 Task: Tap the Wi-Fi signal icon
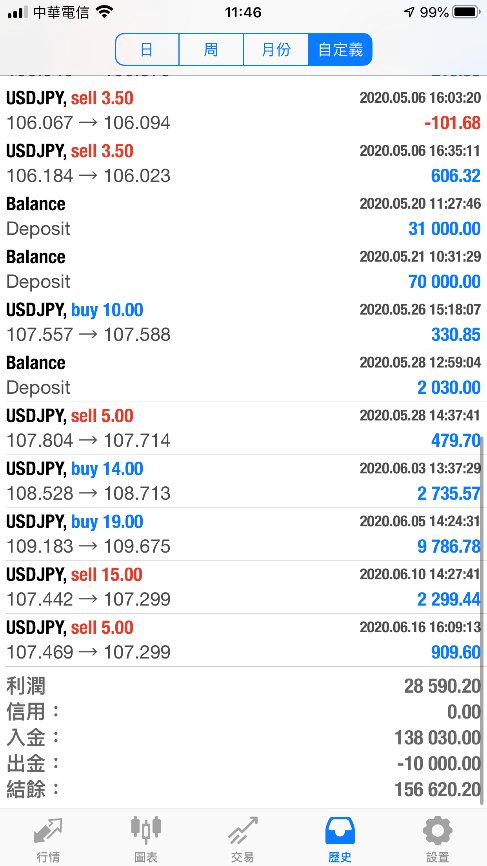tap(103, 12)
